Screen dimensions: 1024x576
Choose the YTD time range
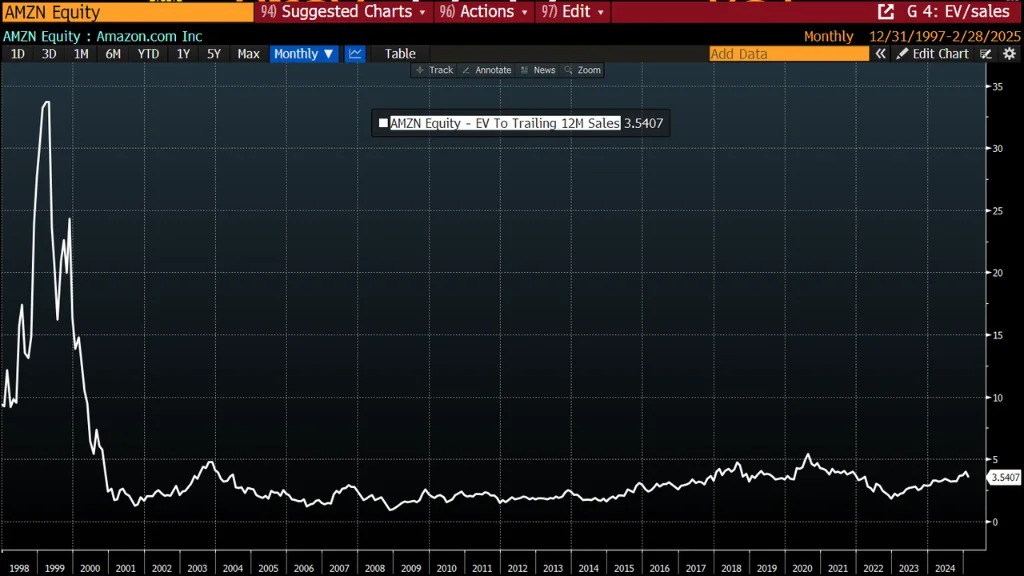pos(148,54)
